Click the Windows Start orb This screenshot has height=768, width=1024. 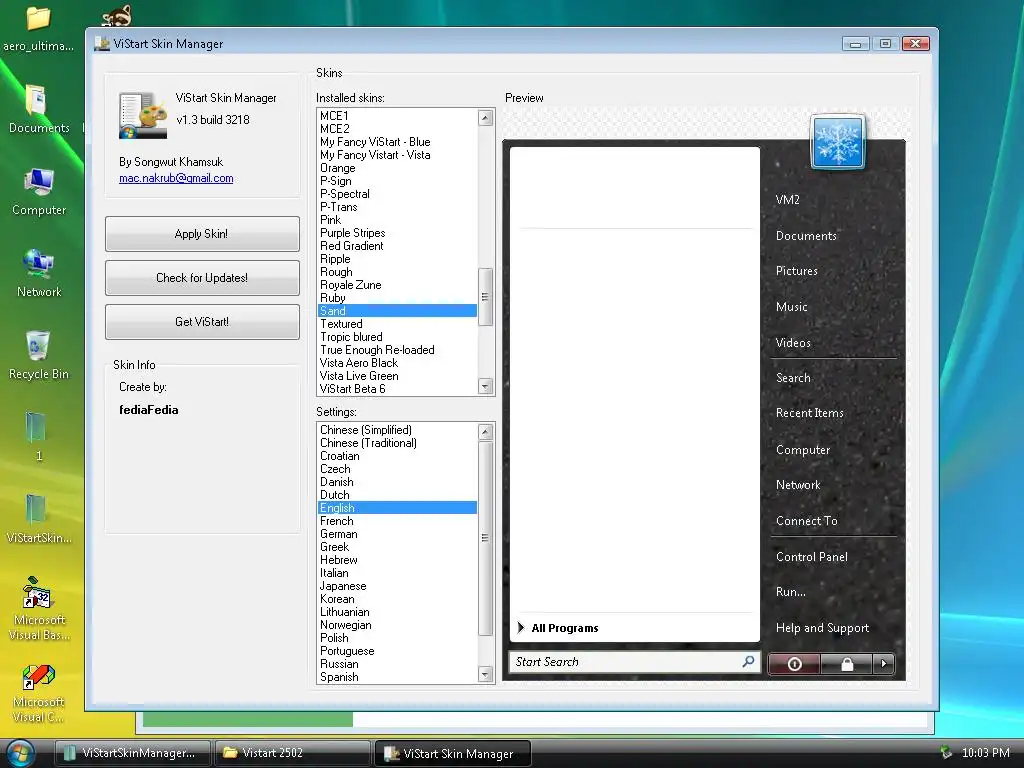20,753
